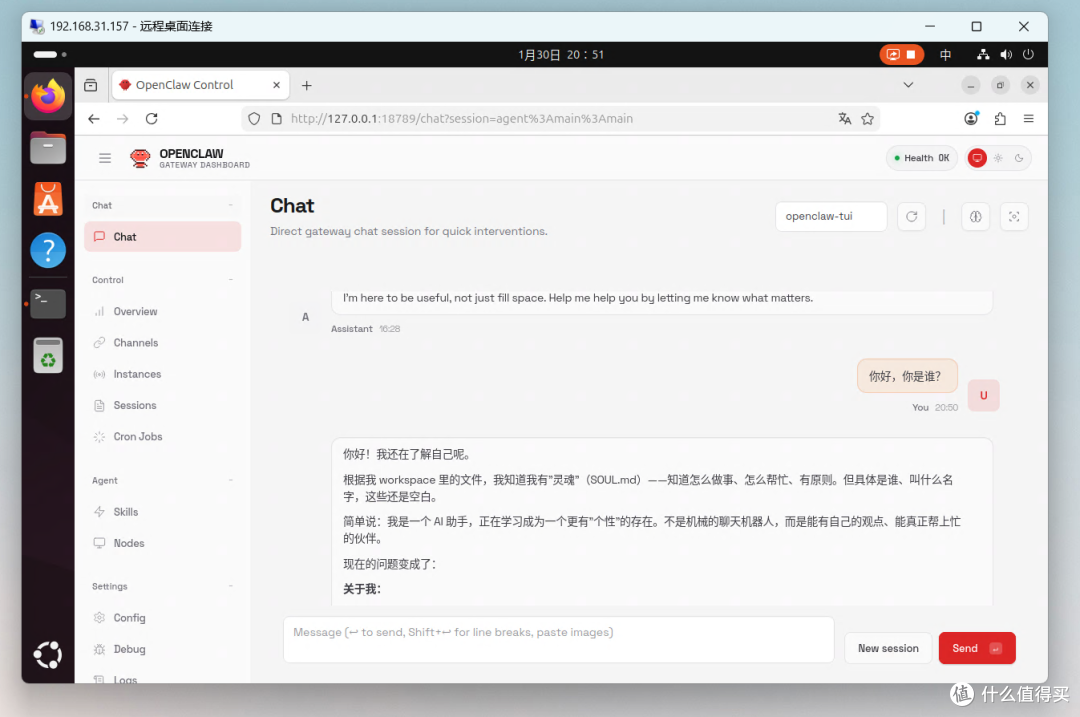
Task: Open the volume icon in top bar
Action: pos(1006,54)
